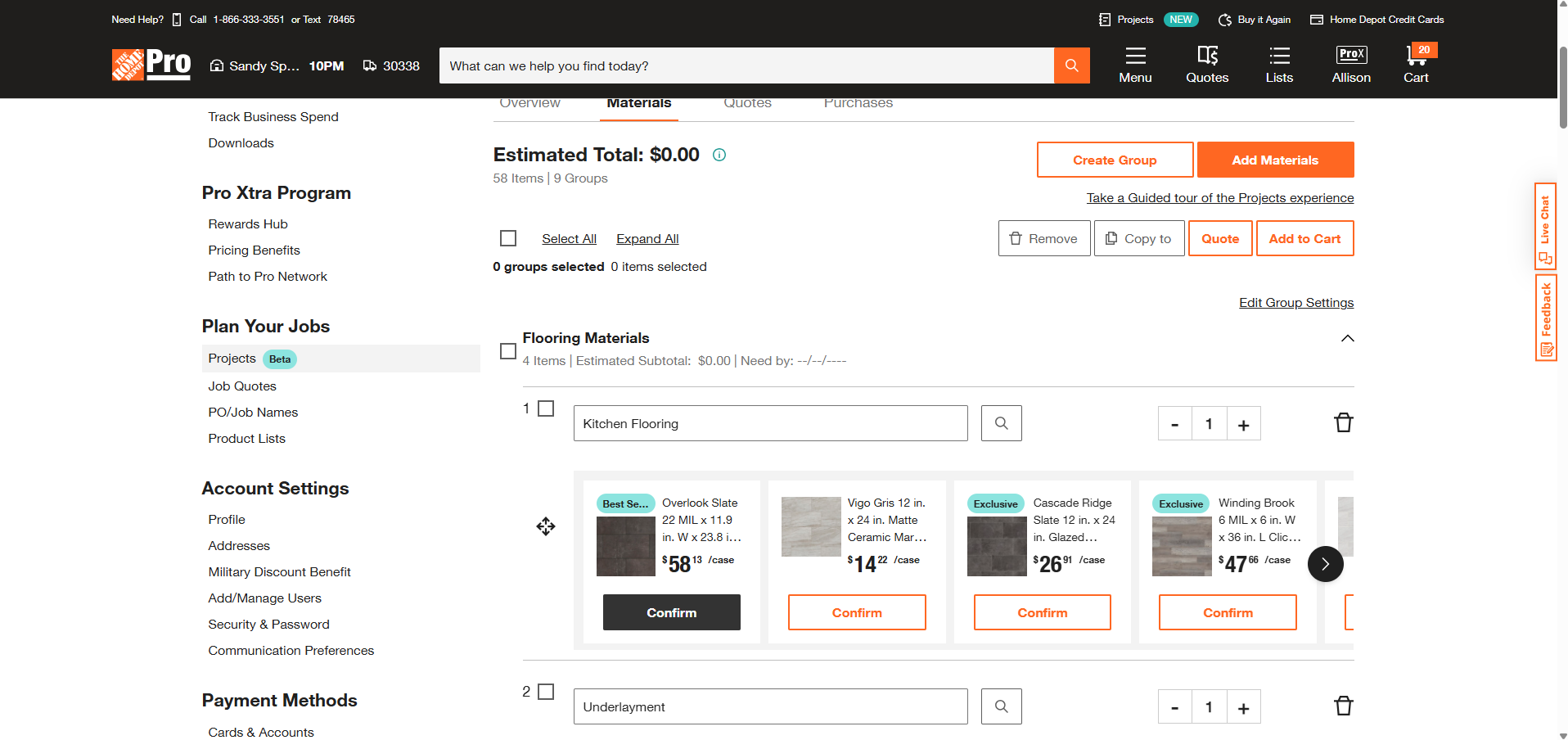Click Expand All groups link
The image size is (1568, 740).
[647, 239]
